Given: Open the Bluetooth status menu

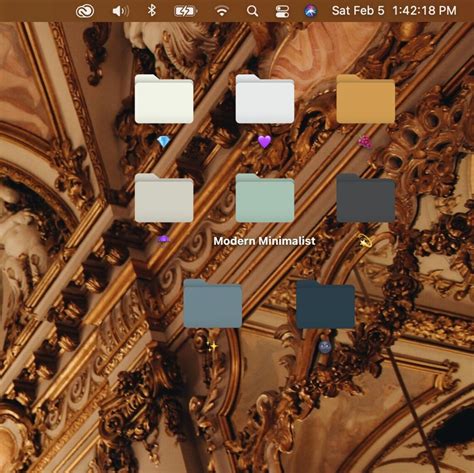Looking at the screenshot, I should click(x=152, y=10).
